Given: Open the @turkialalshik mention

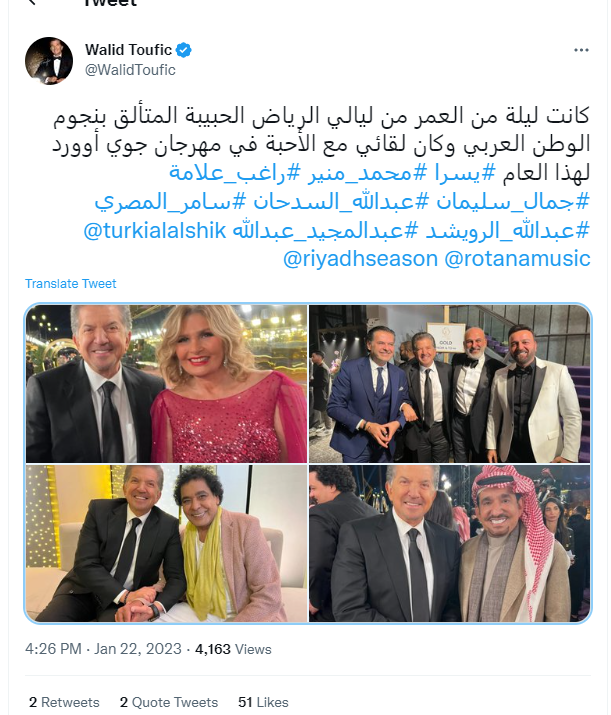Looking at the screenshot, I should tap(155, 230).
